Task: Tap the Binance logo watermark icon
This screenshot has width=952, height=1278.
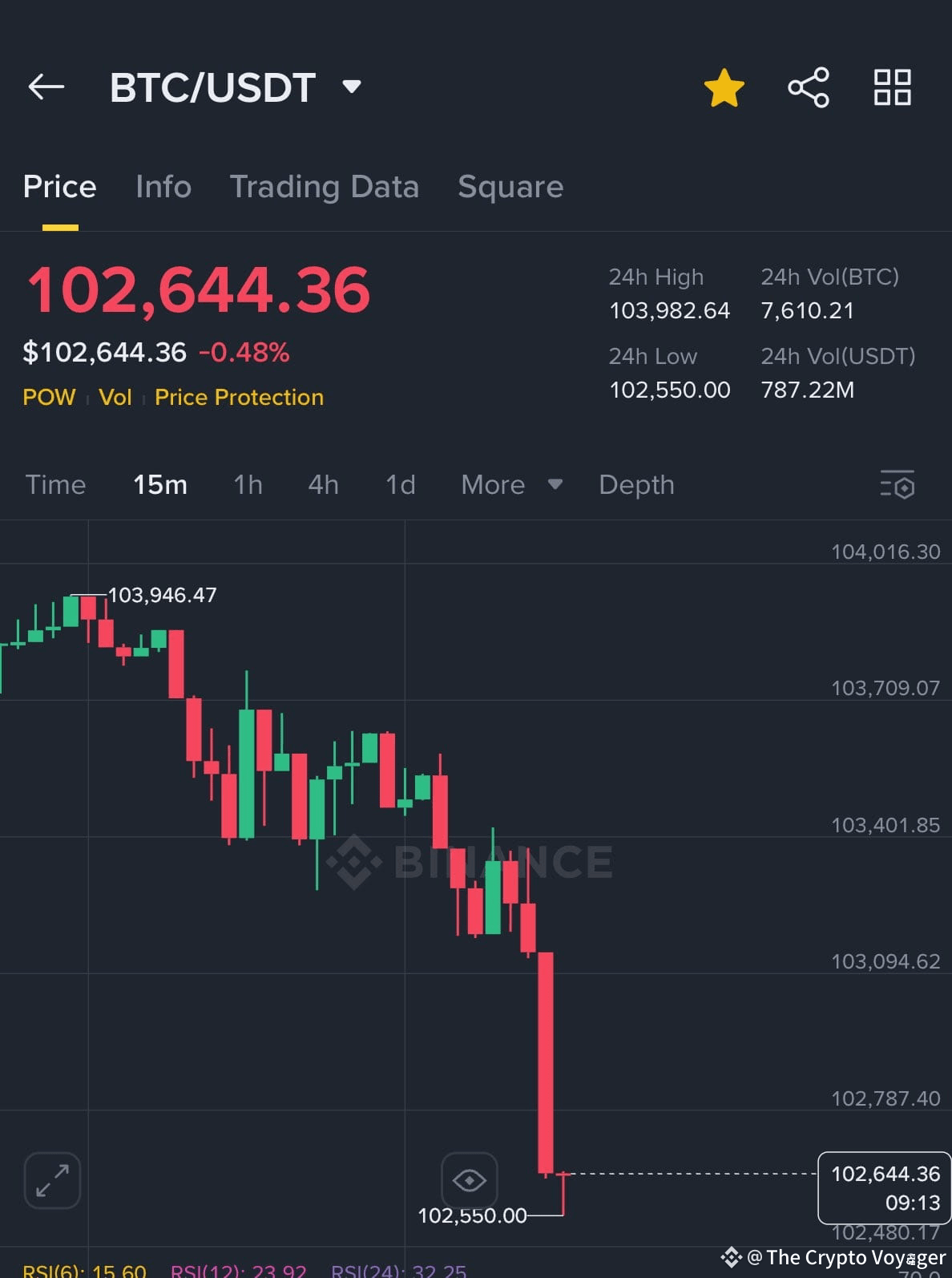Action: [354, 862]
